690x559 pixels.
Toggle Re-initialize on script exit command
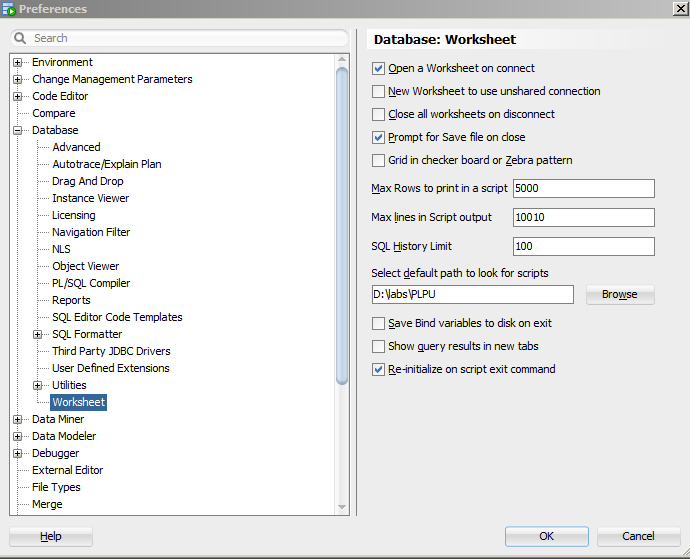coord(378,369)
